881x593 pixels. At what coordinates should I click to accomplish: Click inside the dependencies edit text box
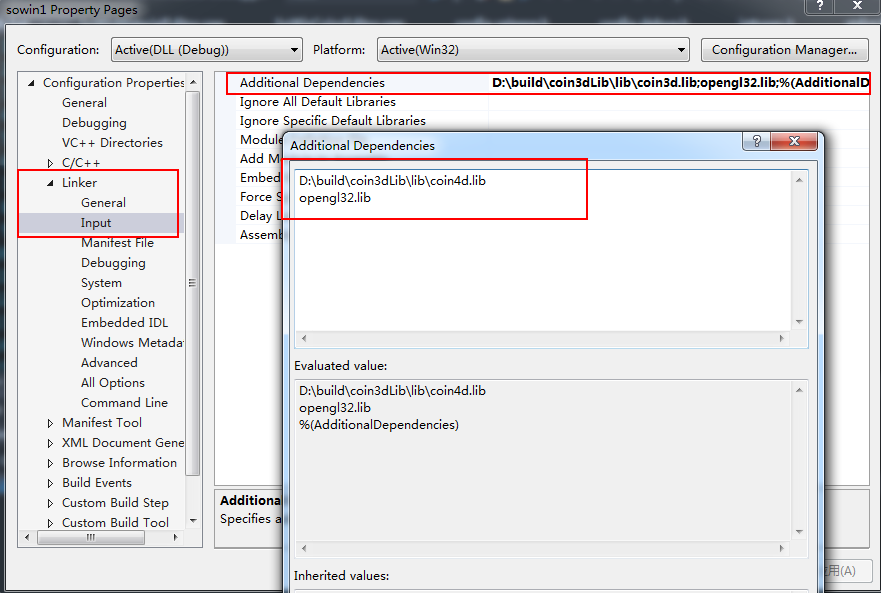[x=540, y=260]
